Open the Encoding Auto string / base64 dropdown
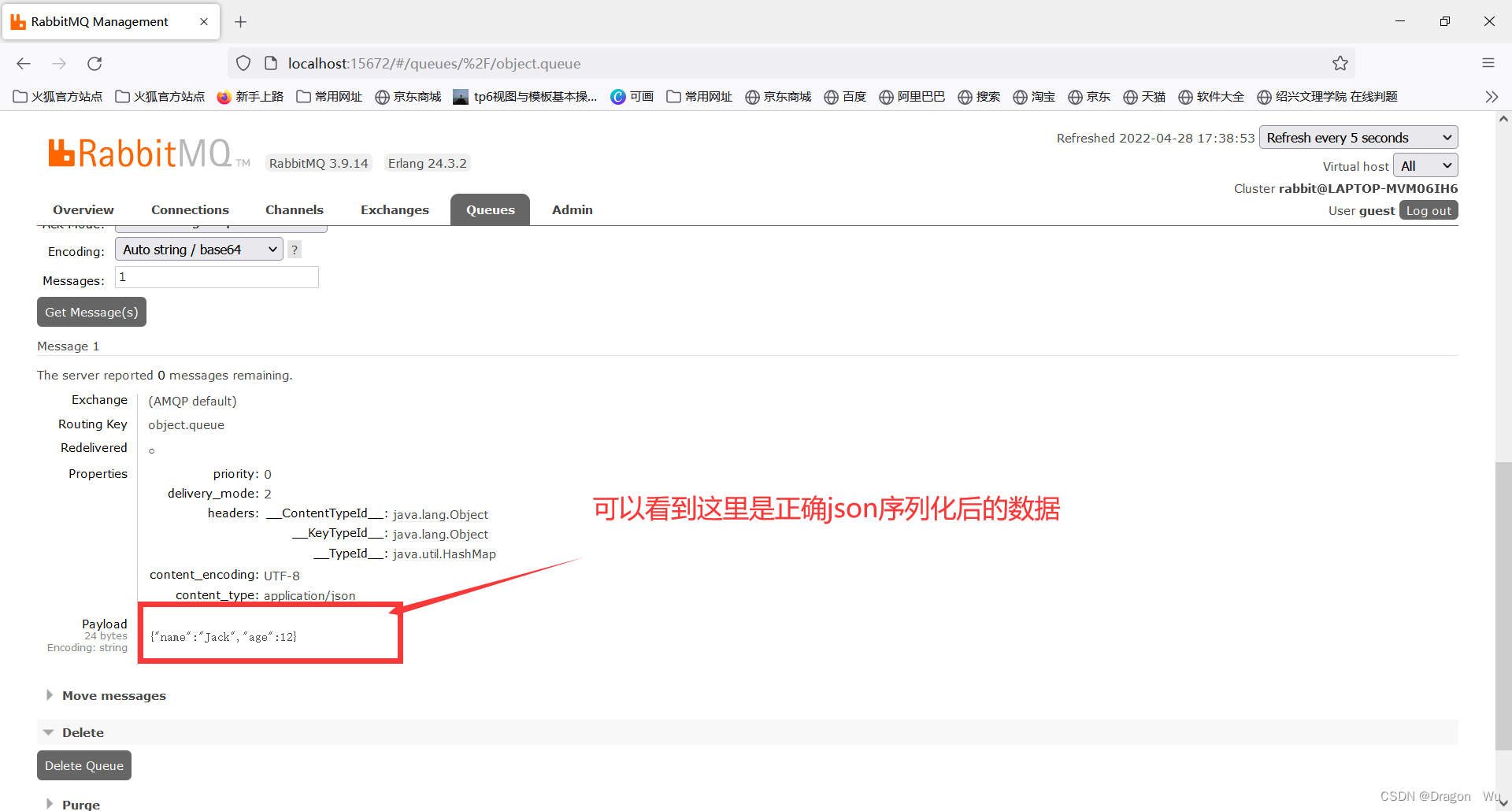The height and width of the screenshot is (811, 1512). pos(199,250)
